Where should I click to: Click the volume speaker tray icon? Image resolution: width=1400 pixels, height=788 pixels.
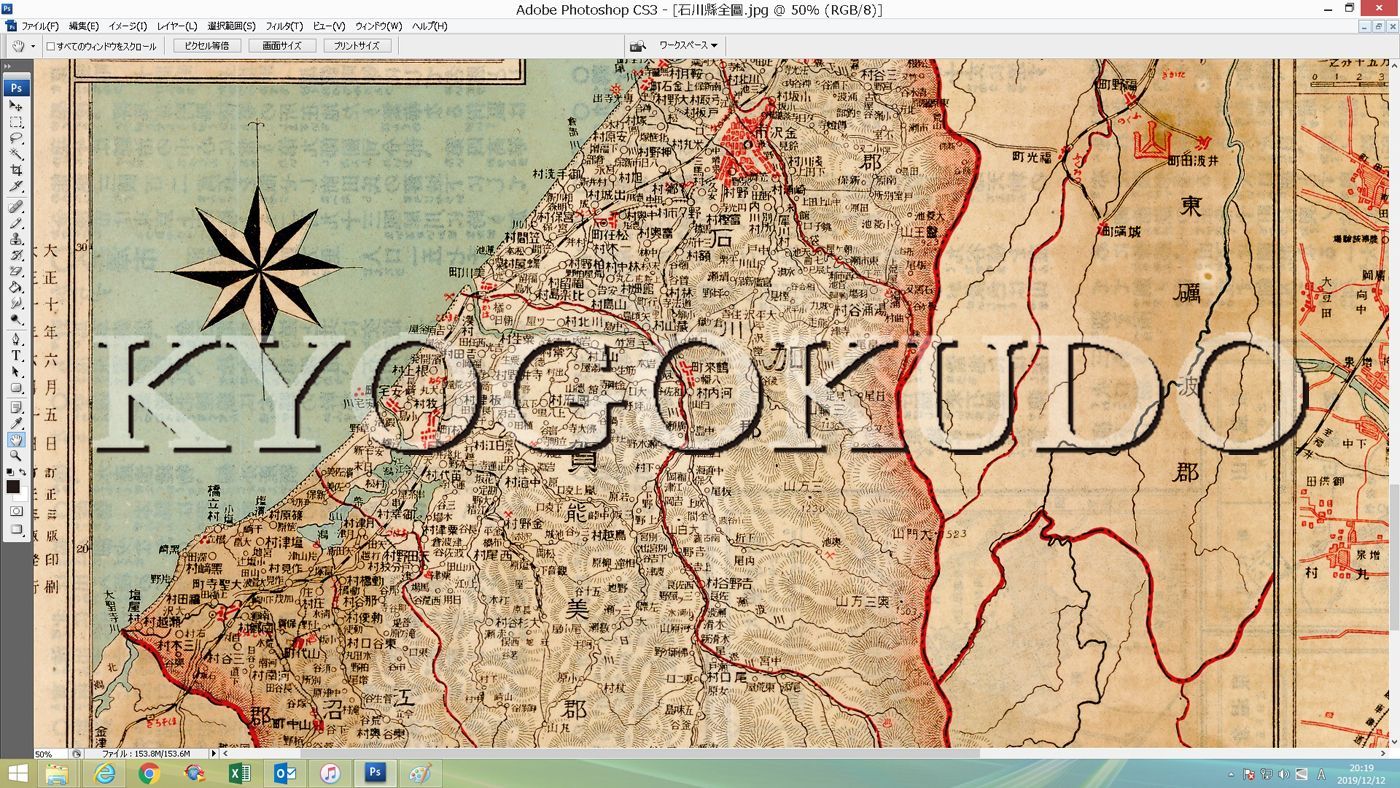[x=1284, y=774]
